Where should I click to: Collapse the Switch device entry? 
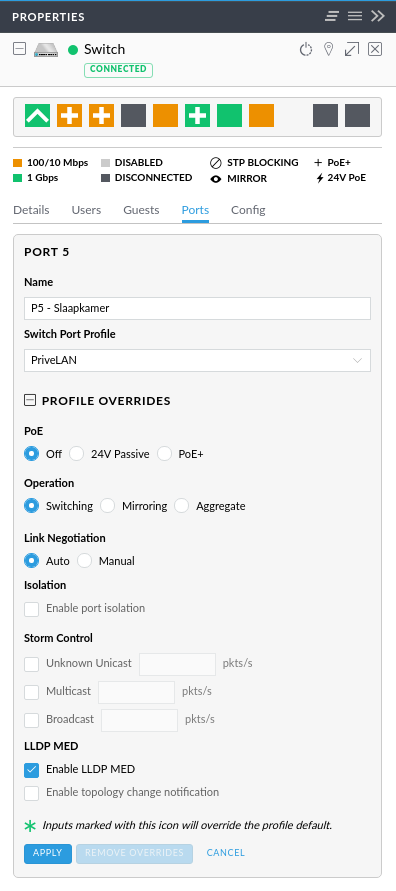pos(19,49)
